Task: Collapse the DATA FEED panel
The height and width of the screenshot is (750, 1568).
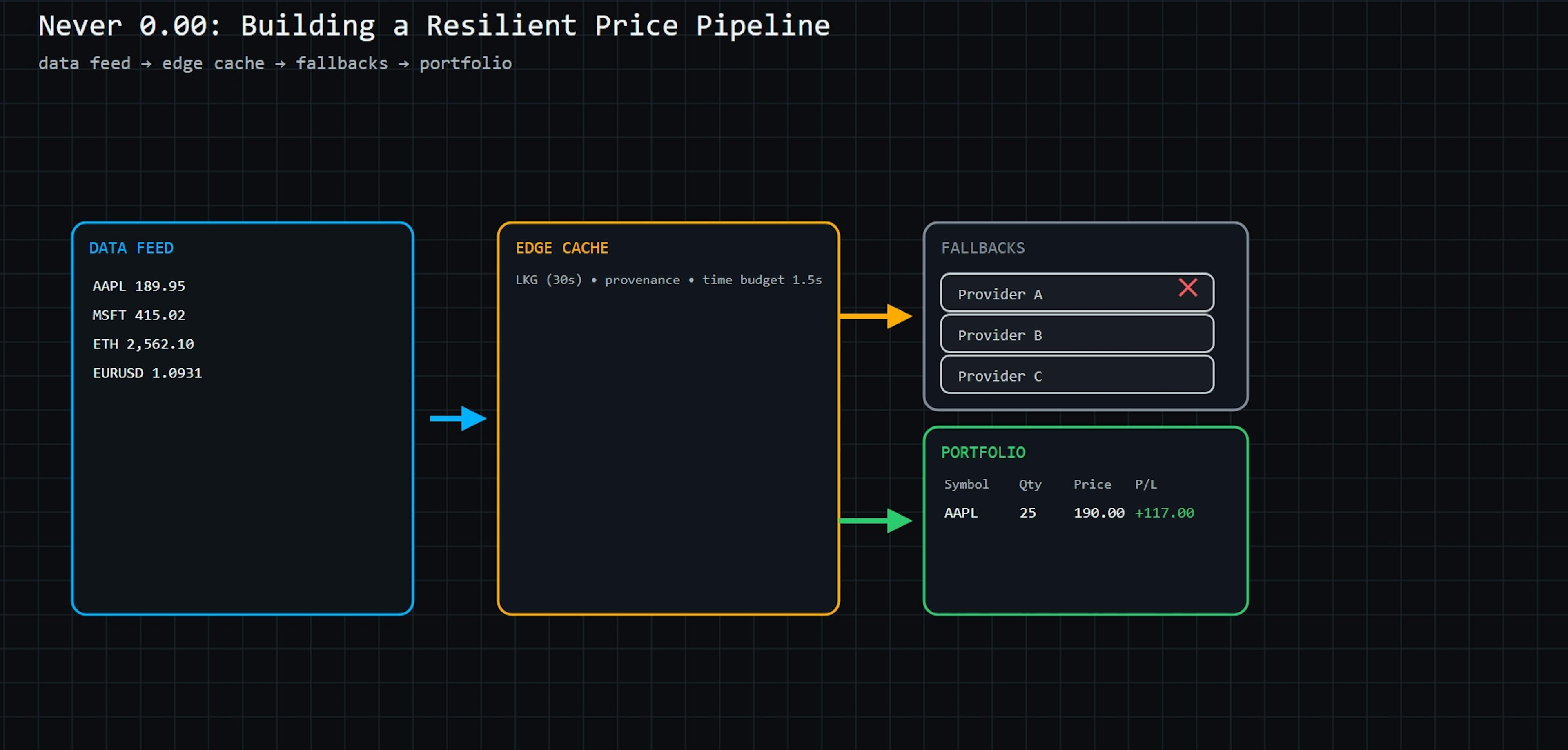Action: [x=131, y=248]
